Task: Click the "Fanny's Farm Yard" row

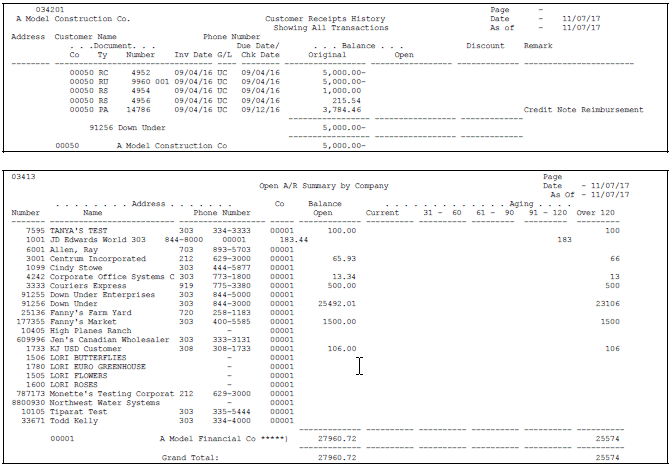Action: (x=90, y=313)
